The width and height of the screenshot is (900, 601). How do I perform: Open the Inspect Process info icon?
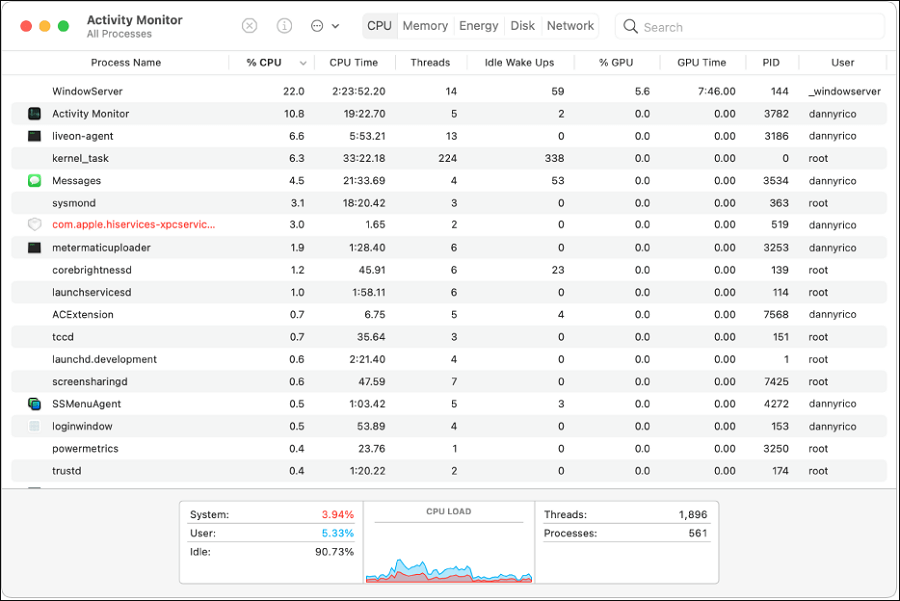(x=285, y=25)
